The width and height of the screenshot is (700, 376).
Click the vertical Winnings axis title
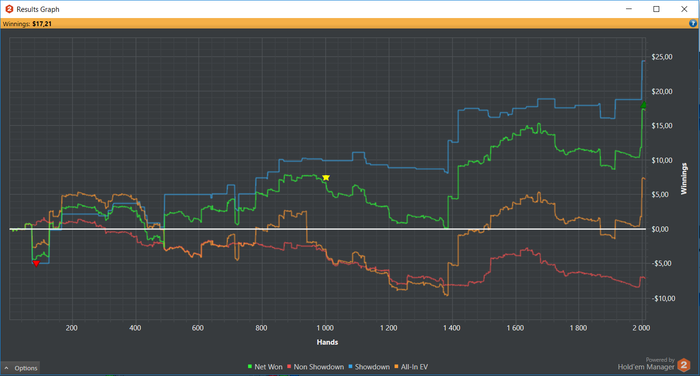(684, 179)
